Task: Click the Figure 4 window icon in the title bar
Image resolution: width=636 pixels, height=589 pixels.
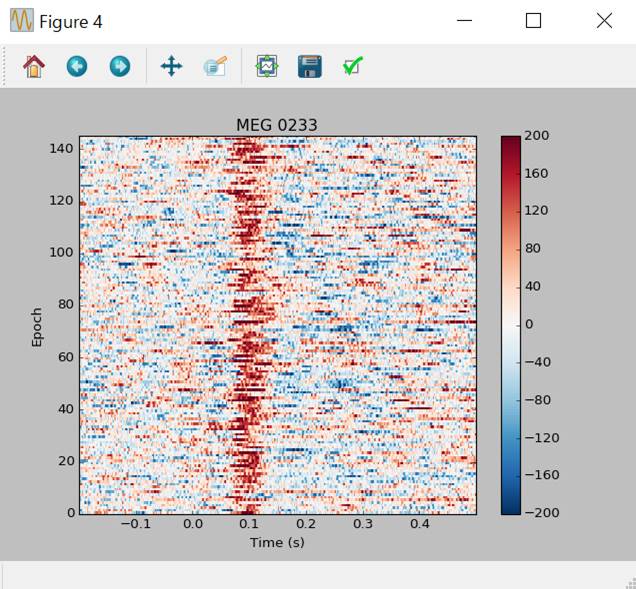Action: pyautogui.click(x=21, y=21)
